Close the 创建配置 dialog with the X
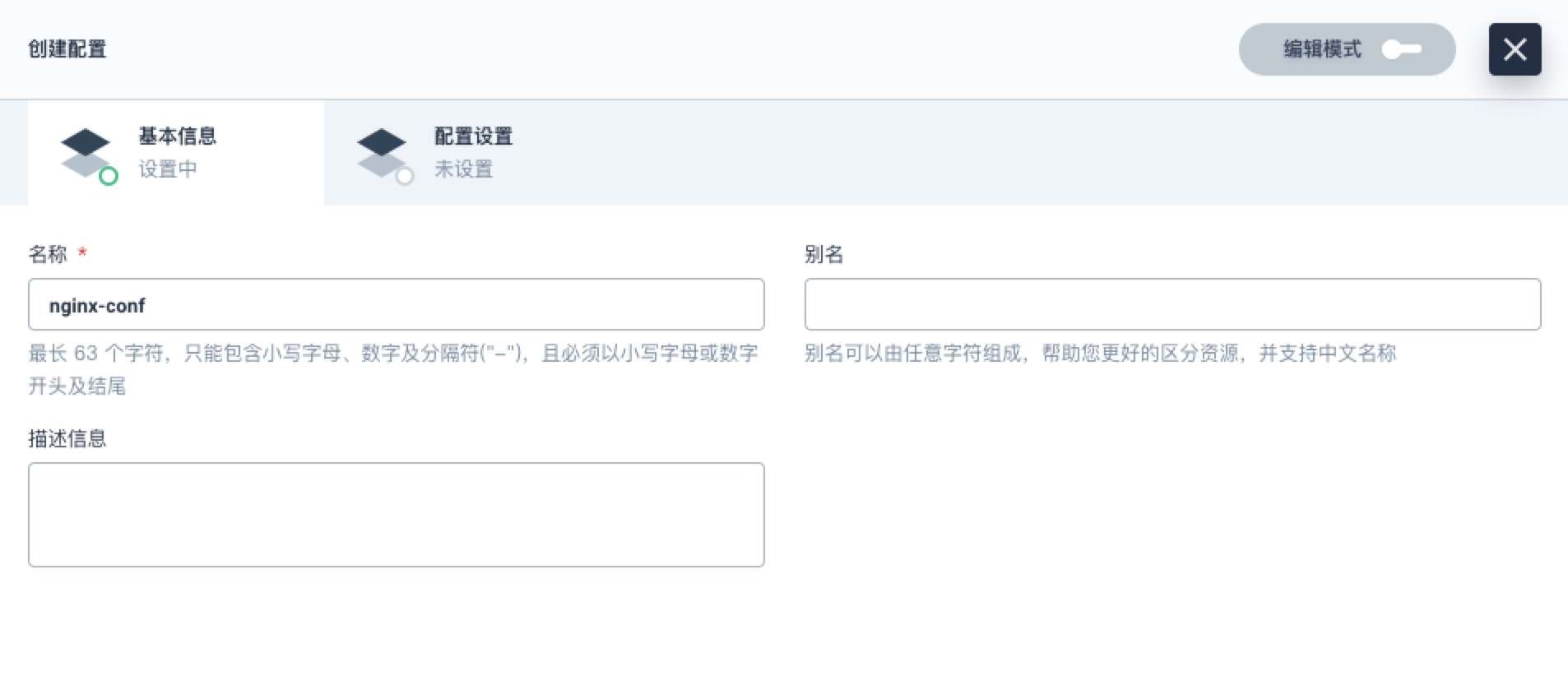 (x=1515, y=49)
